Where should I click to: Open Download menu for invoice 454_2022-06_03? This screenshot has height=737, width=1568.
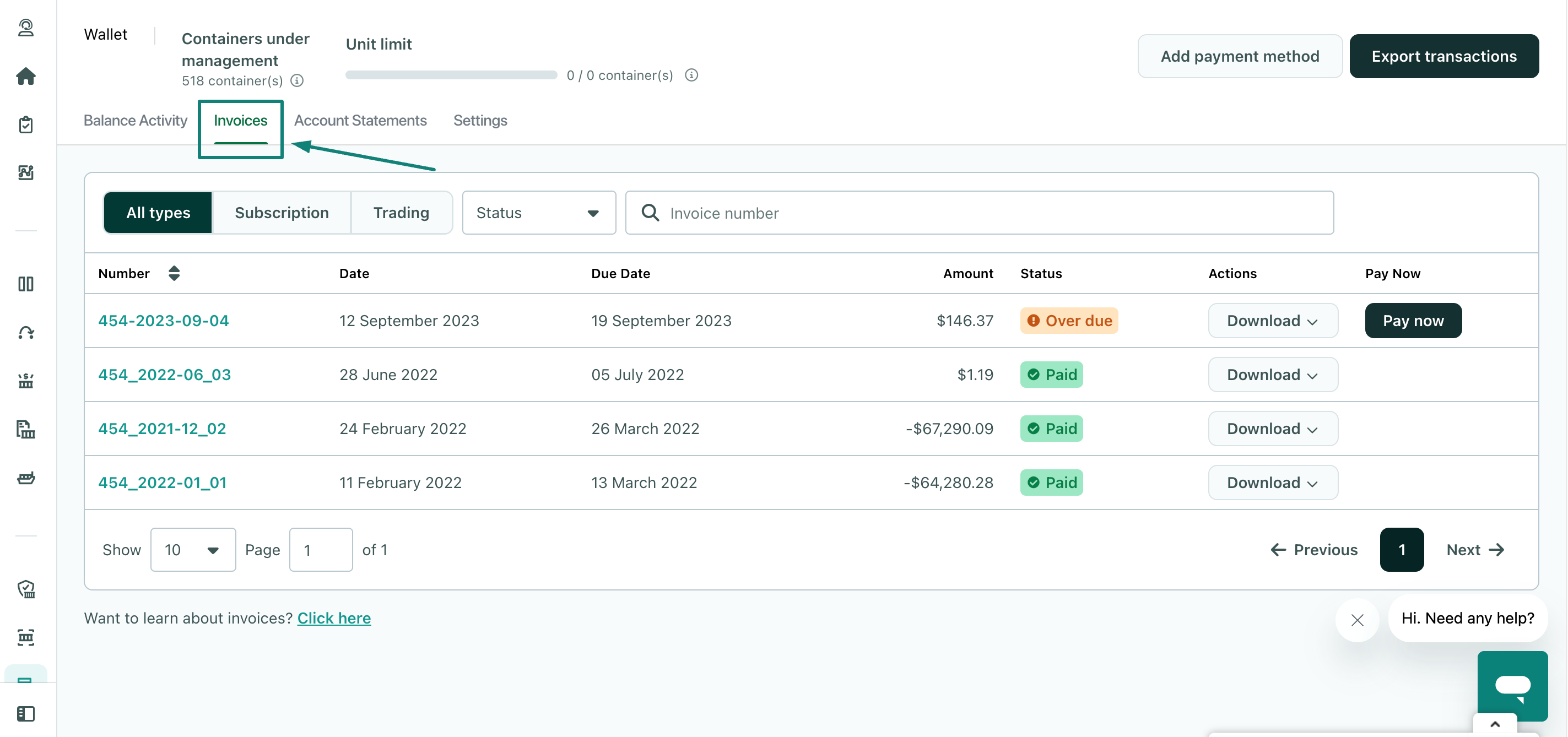pyautogui.click(x=1273, y=374)
